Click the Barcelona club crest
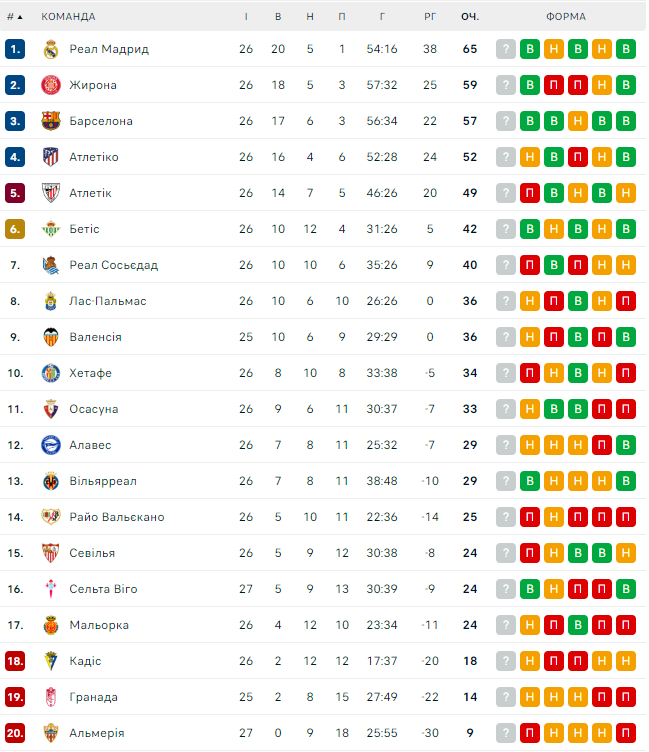This screenshot has width=649, height=752. pyautogui.click(x=51, y=121)
